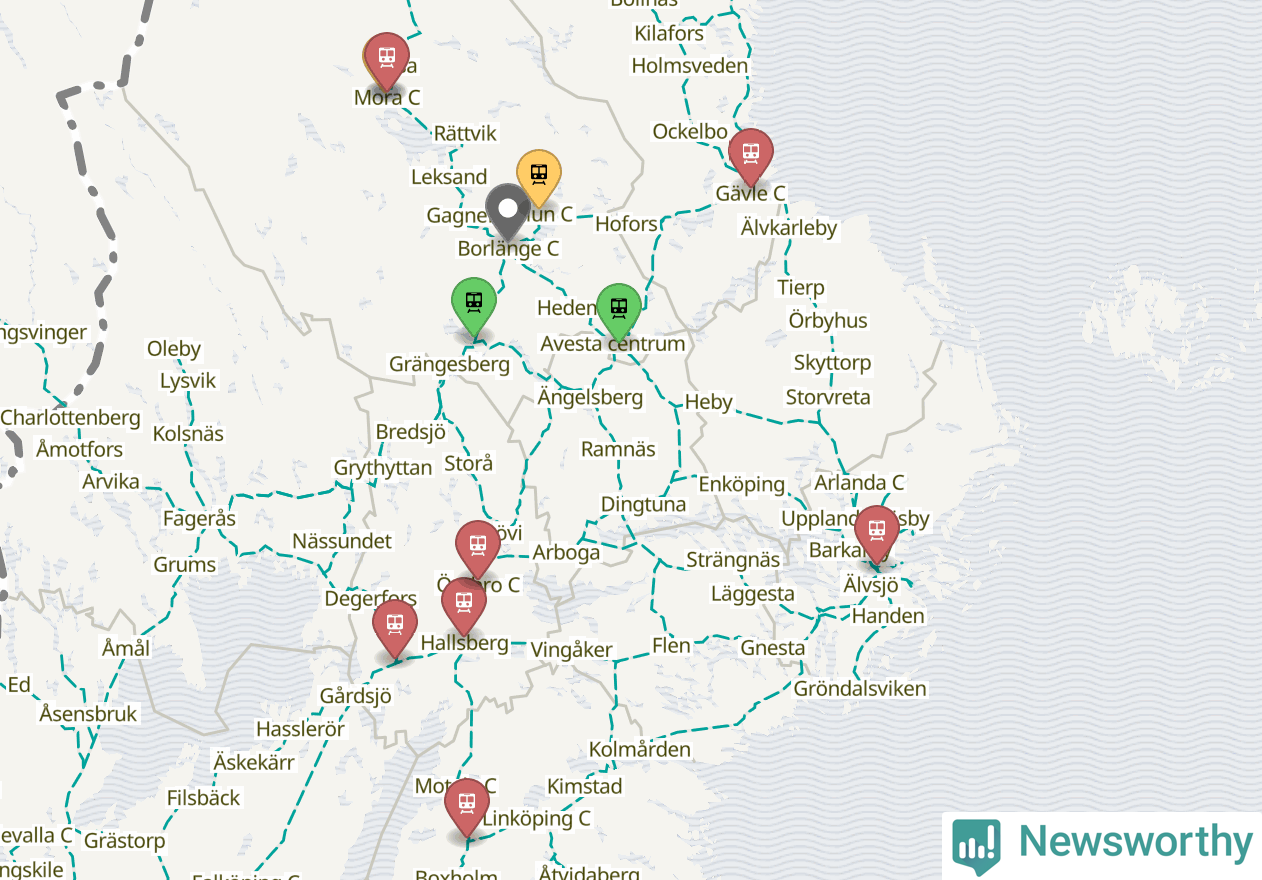The image size is (1262, 880).
Task: Click the Grythyttan label
Action: (383, 468)
